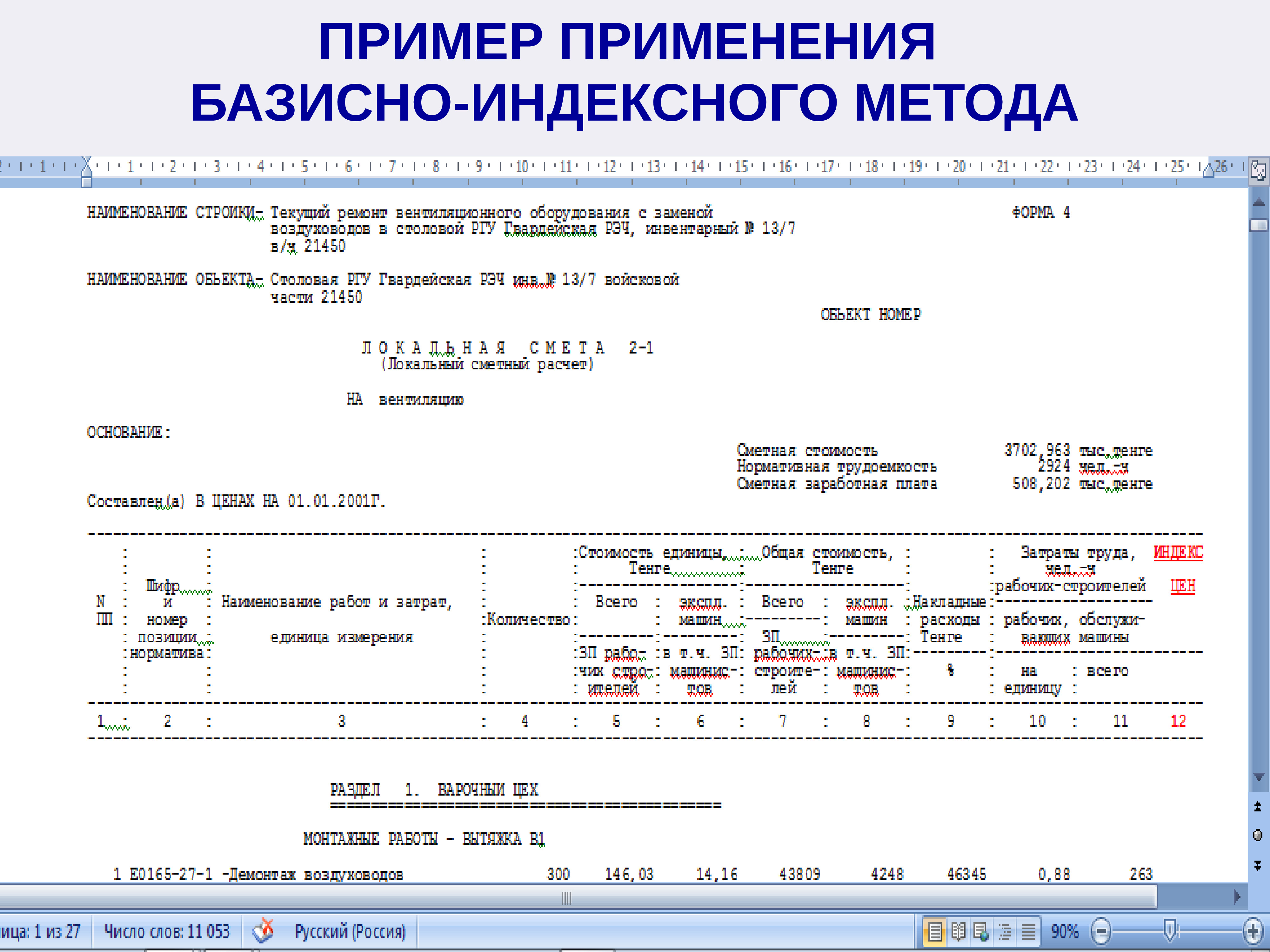Screen dimensions: 1270x952
Task: Click the title line 'БАЗИСНО-ИНДЕКСНОГО МЕТОДА'
Action: (634, 103)
